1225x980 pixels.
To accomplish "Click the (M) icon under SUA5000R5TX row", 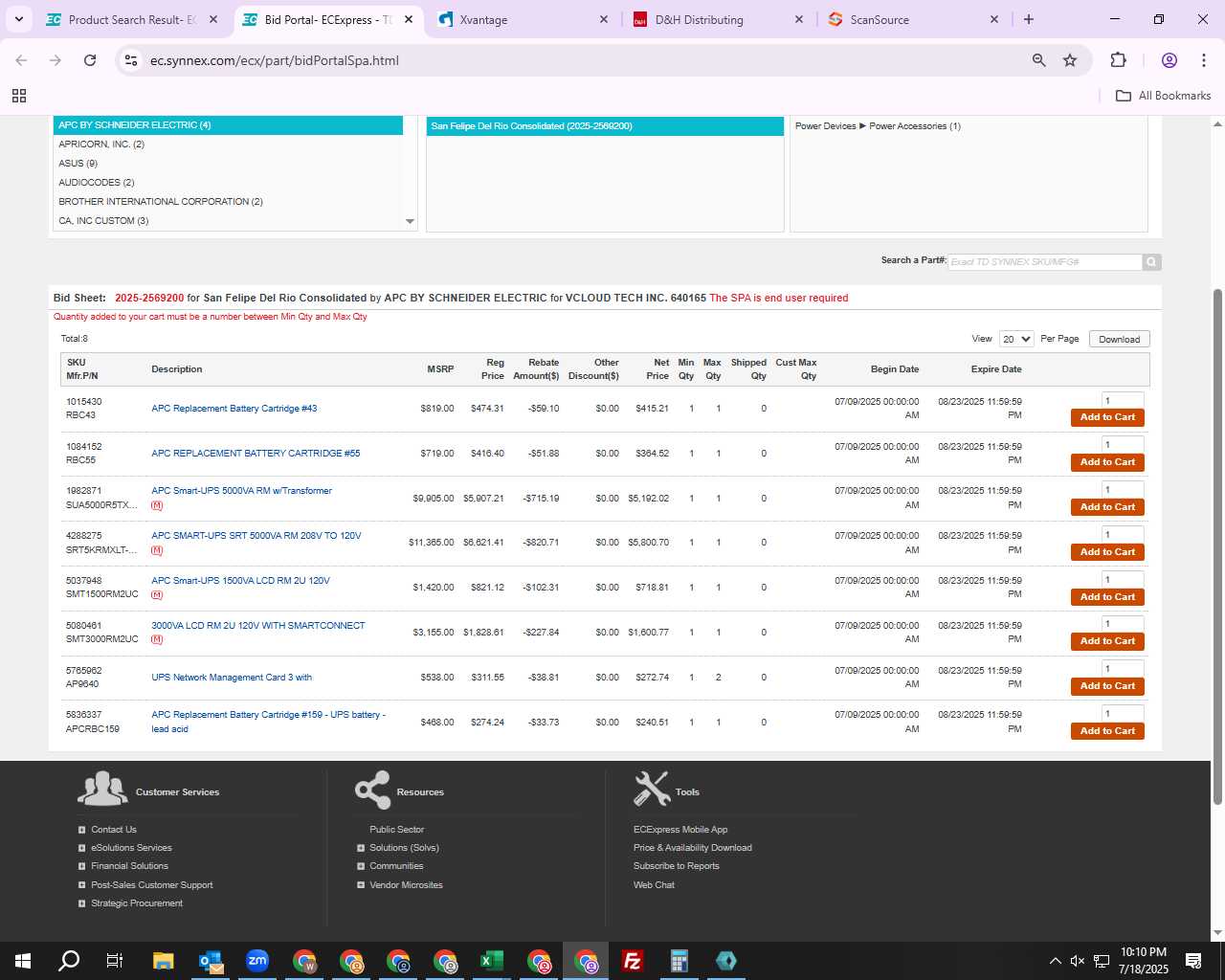I will point(157,505).
